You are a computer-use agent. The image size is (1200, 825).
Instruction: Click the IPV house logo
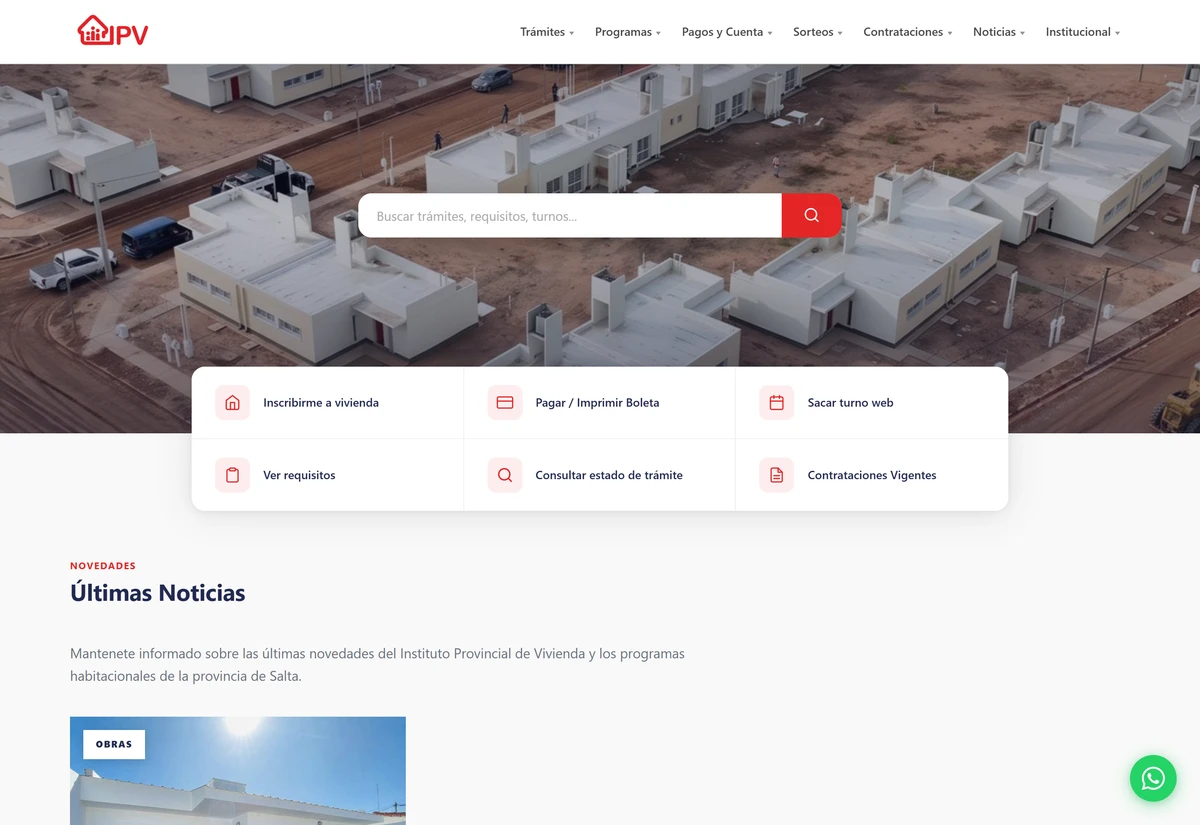click(113, 31)
